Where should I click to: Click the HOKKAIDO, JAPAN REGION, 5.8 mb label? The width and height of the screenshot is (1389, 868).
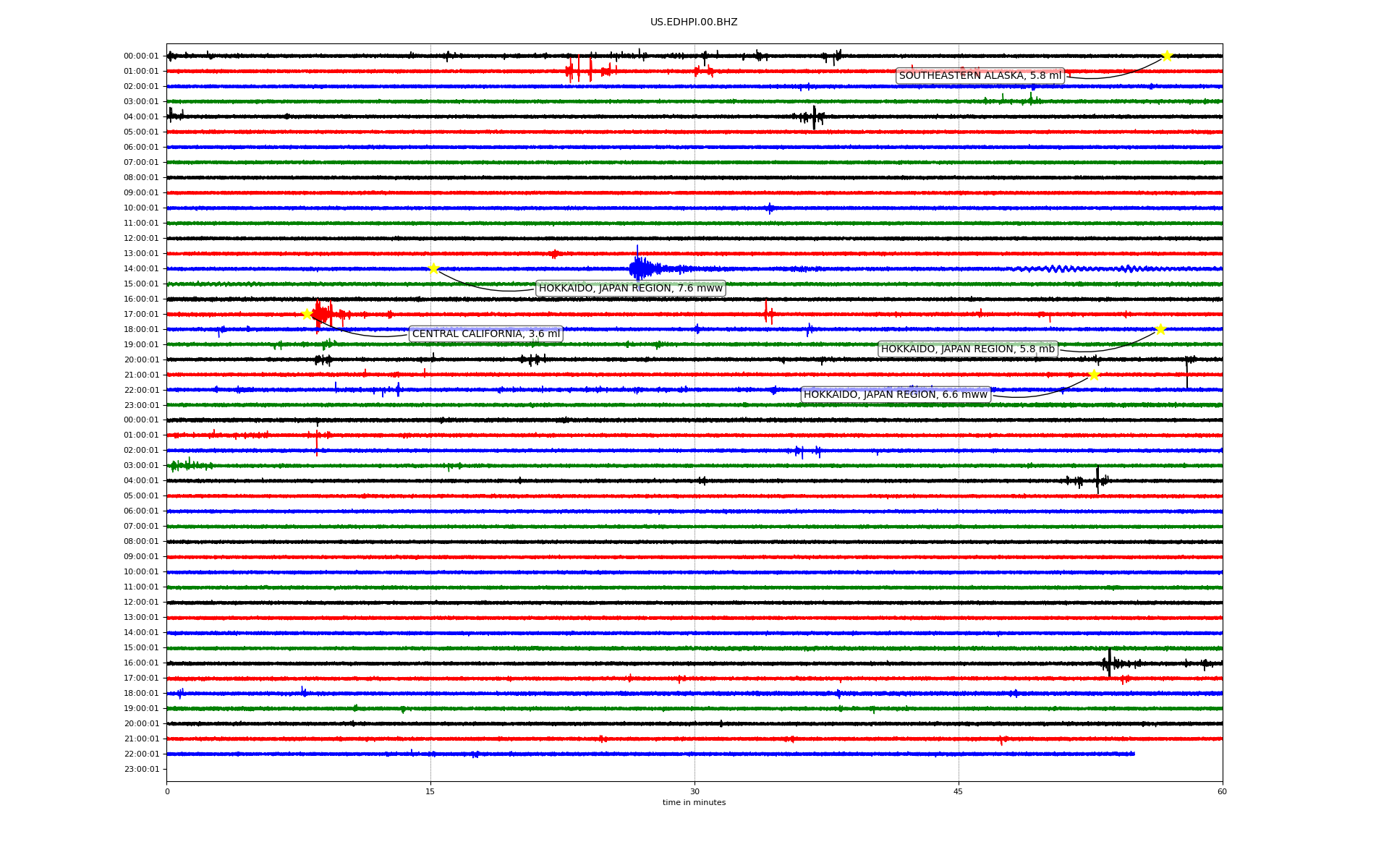pyautogui.click(x=967, y=349)
